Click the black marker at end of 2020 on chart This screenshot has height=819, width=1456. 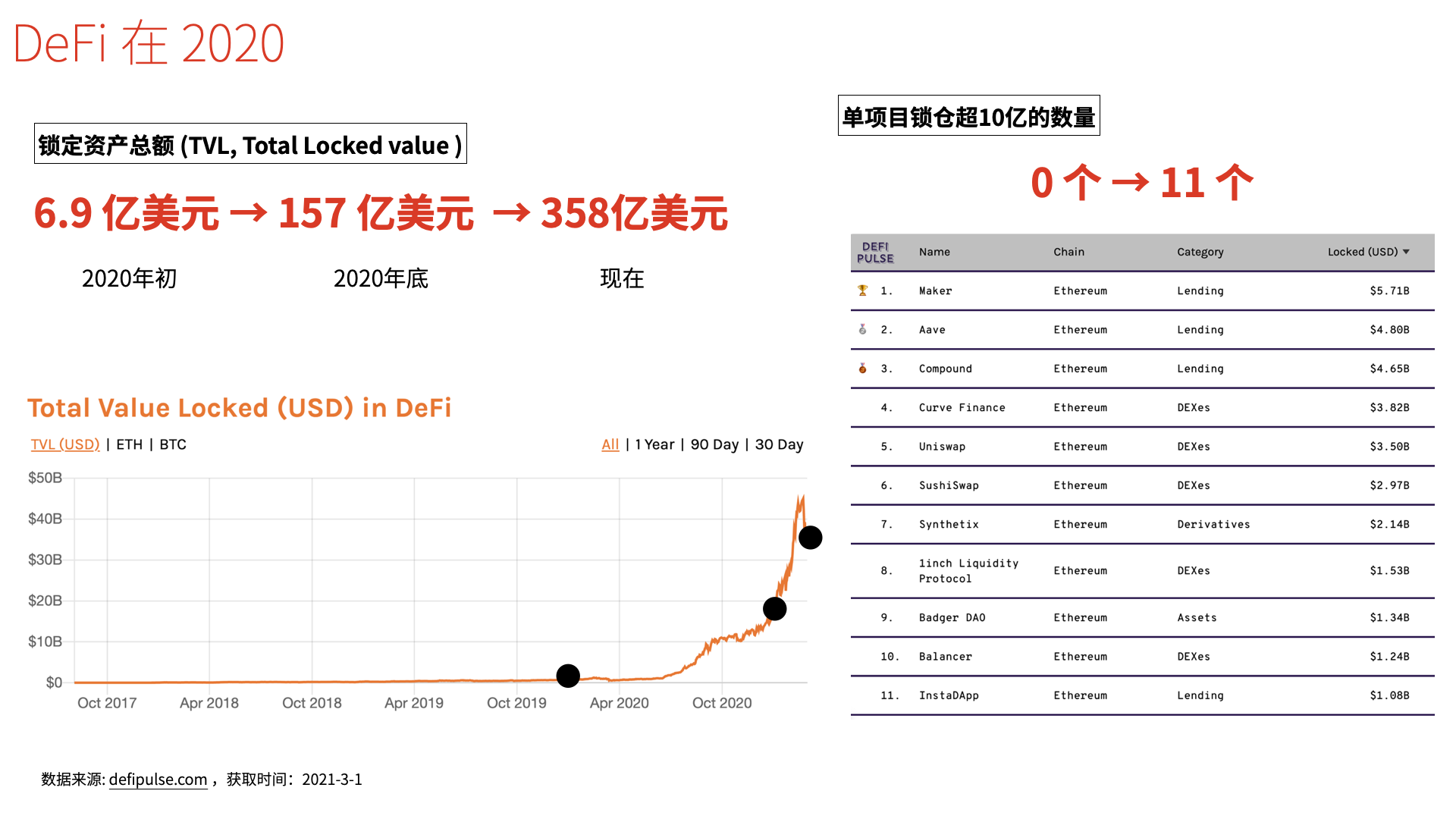pos(774,608)
